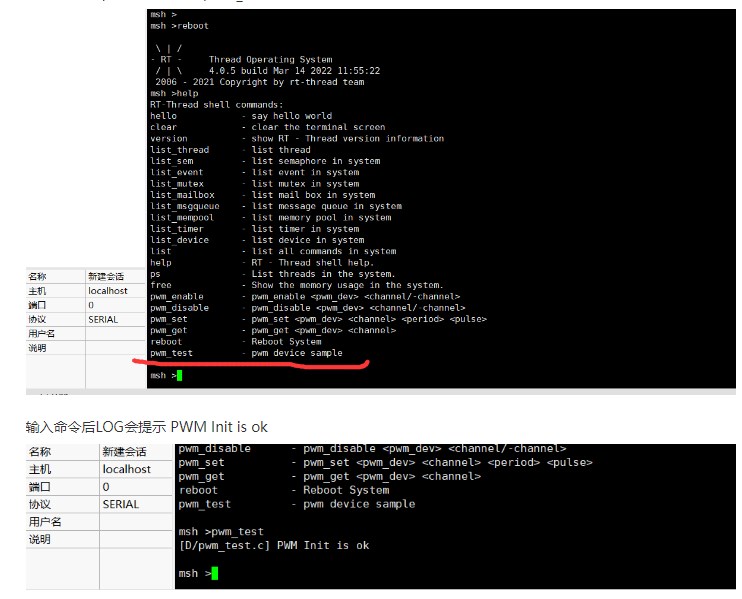Click 'pwm device sample' in the lower terminal

(x=359, y=504)
